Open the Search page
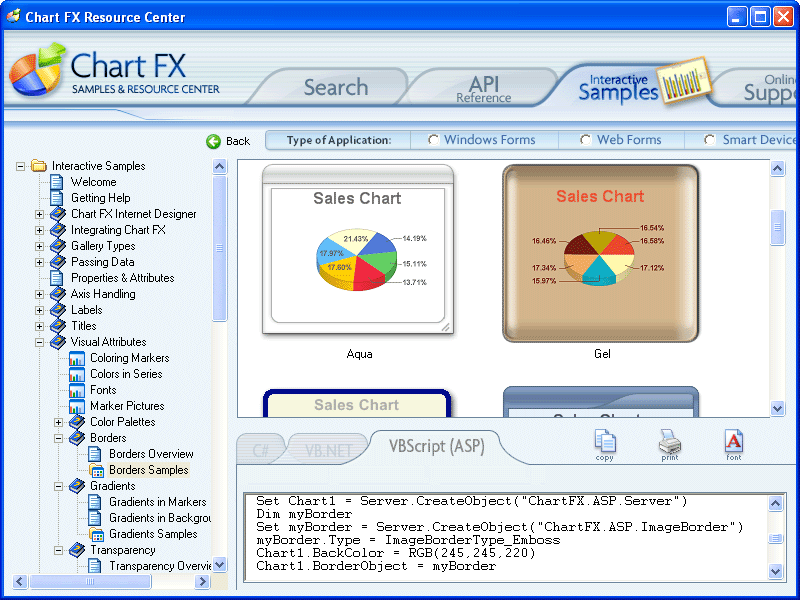This screenshot has width=800, height=600. point(335,88)
